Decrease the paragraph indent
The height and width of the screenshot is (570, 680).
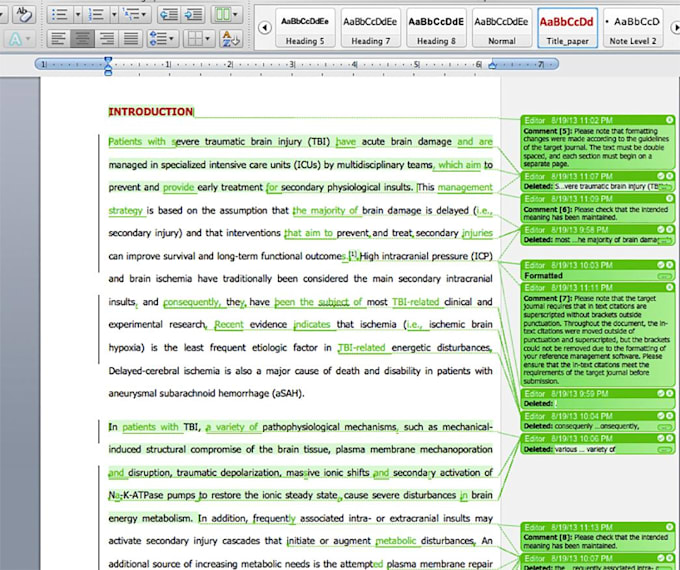[x=169, y=15]
